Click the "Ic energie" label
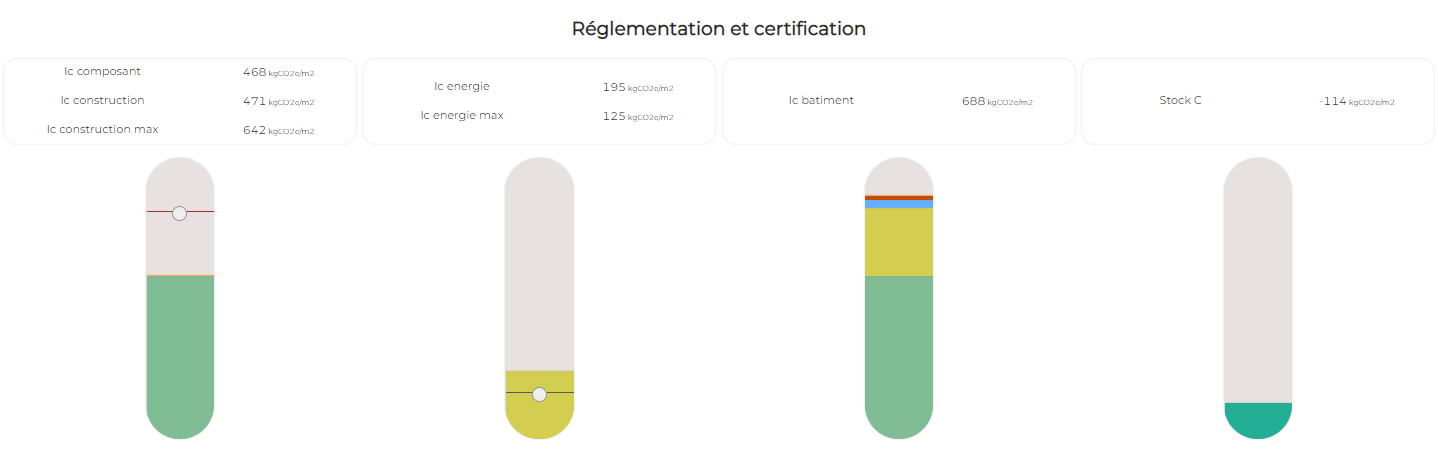This screenshot has height=453, width=1438. click(461, 86)
